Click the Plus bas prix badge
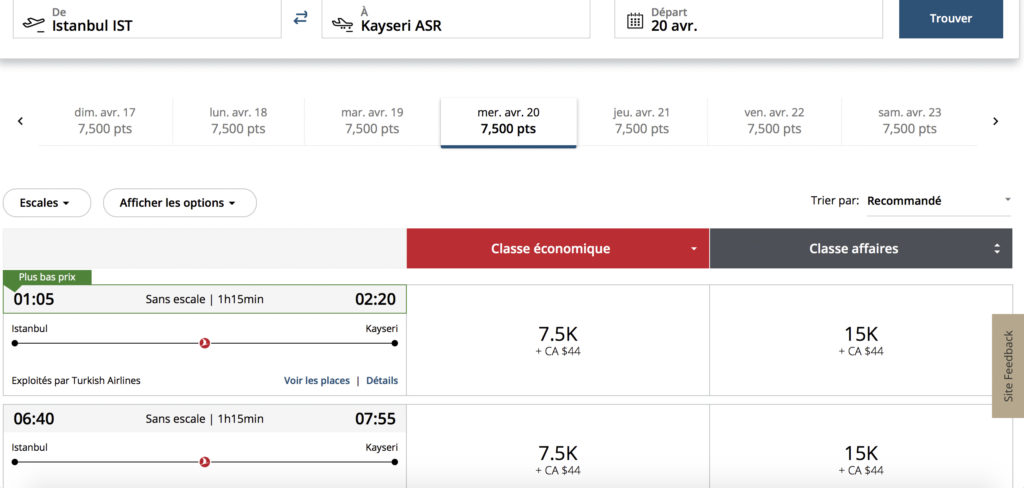Screen dimensions: 1024x488 47,277
